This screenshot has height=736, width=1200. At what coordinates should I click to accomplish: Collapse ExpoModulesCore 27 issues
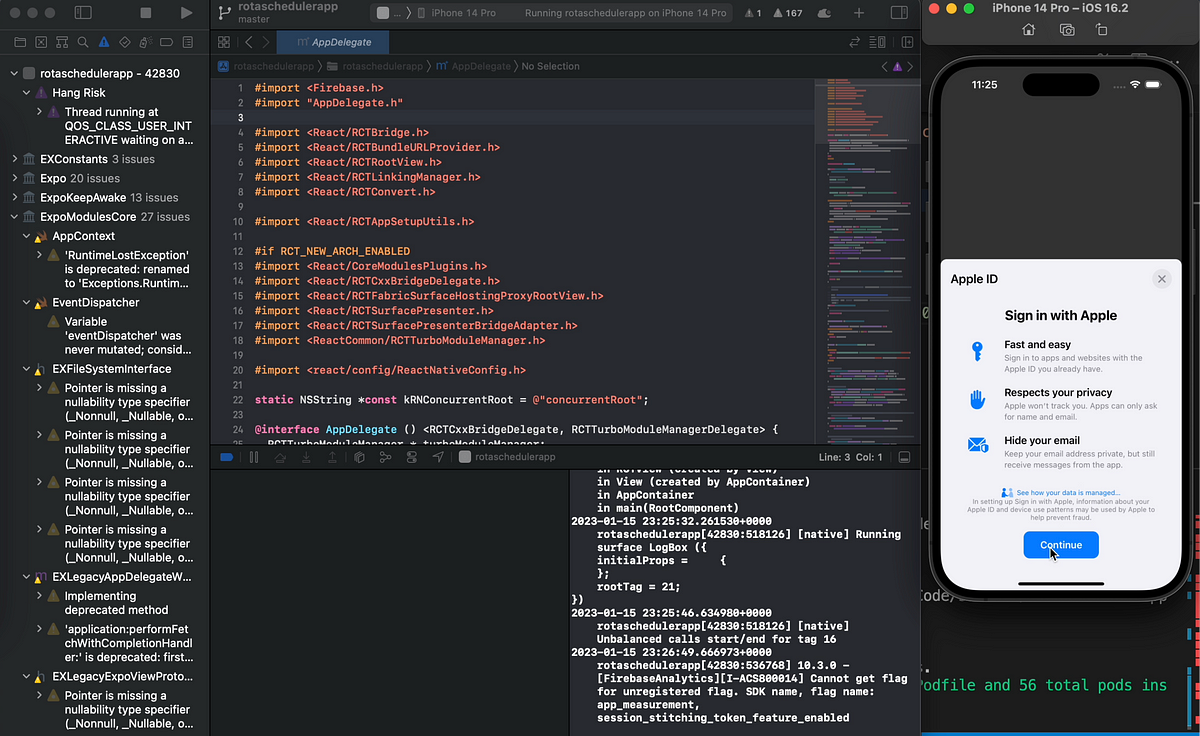(15, 216)
